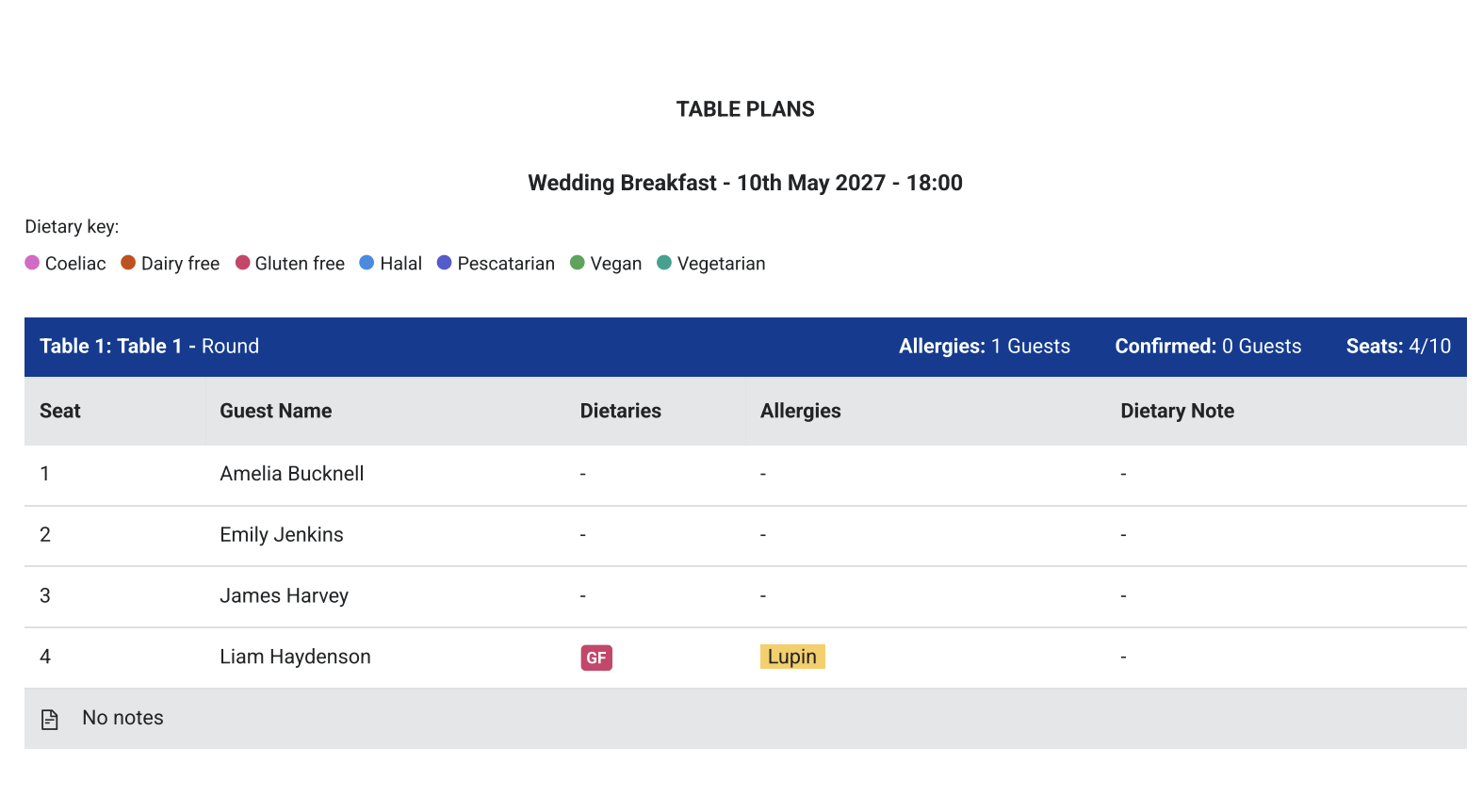
Task: Select the GF dietary badge
Action: 596,658
